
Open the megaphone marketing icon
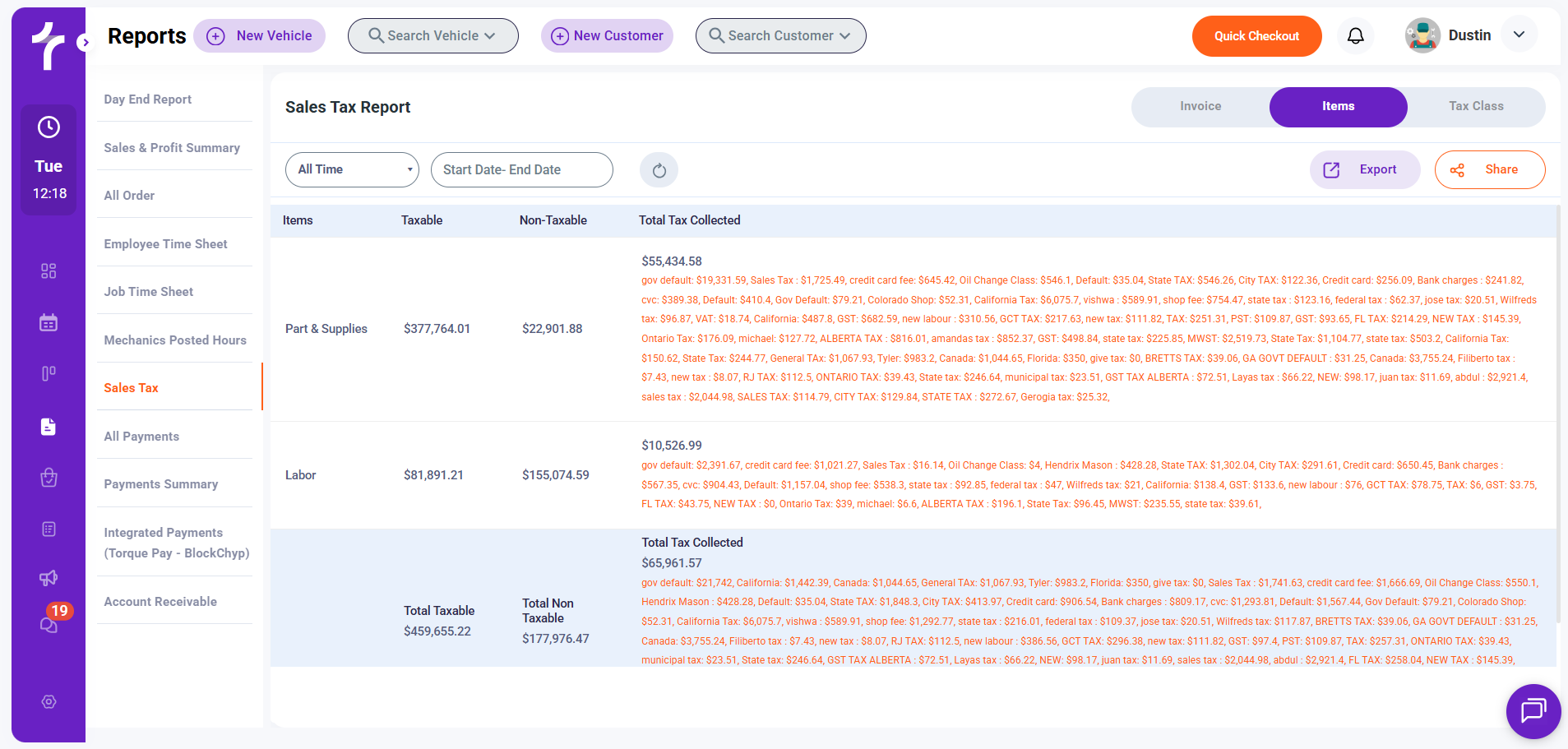49,578
